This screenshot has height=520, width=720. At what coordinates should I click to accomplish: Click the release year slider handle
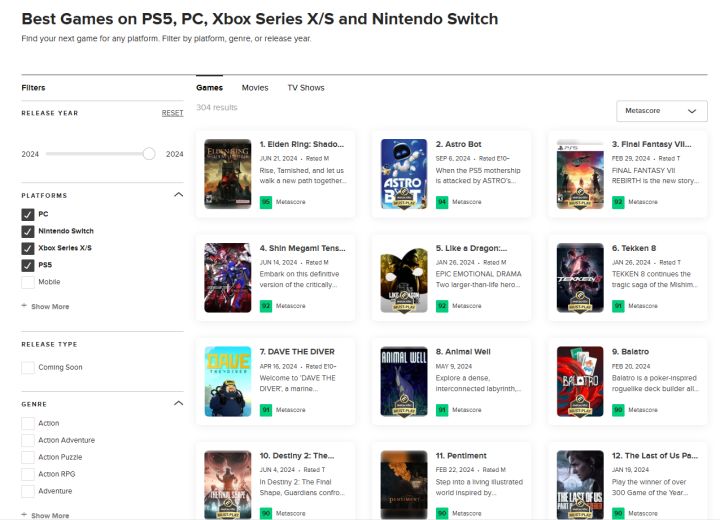coord(149,154)
